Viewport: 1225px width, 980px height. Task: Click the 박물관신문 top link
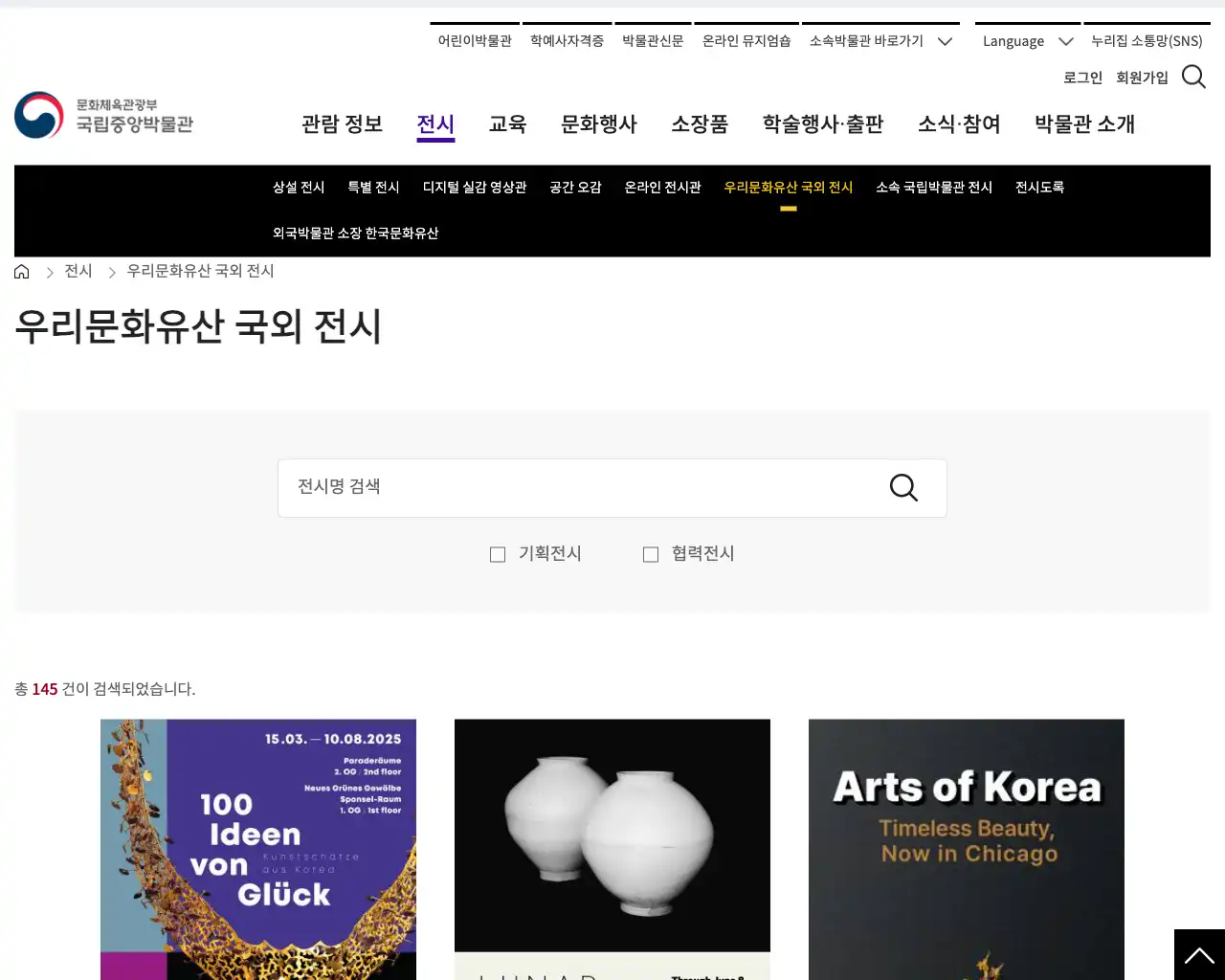pyautogui.click(x=653, y=41)
